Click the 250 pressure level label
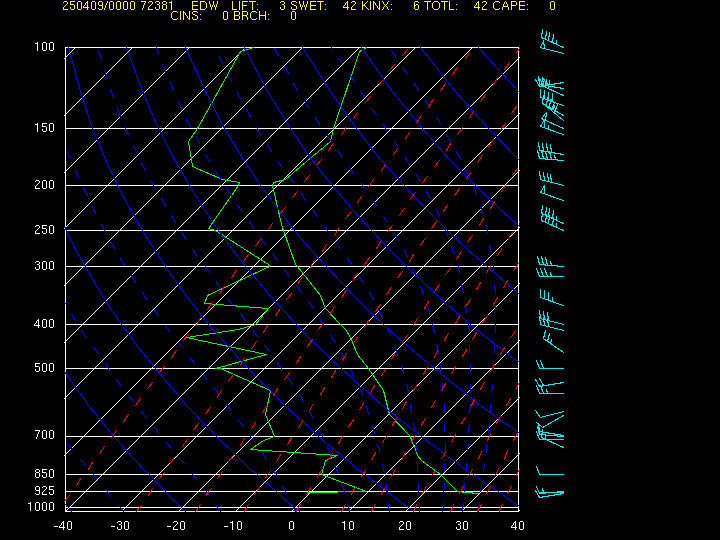The image size is (720, 540). point(44,230)
